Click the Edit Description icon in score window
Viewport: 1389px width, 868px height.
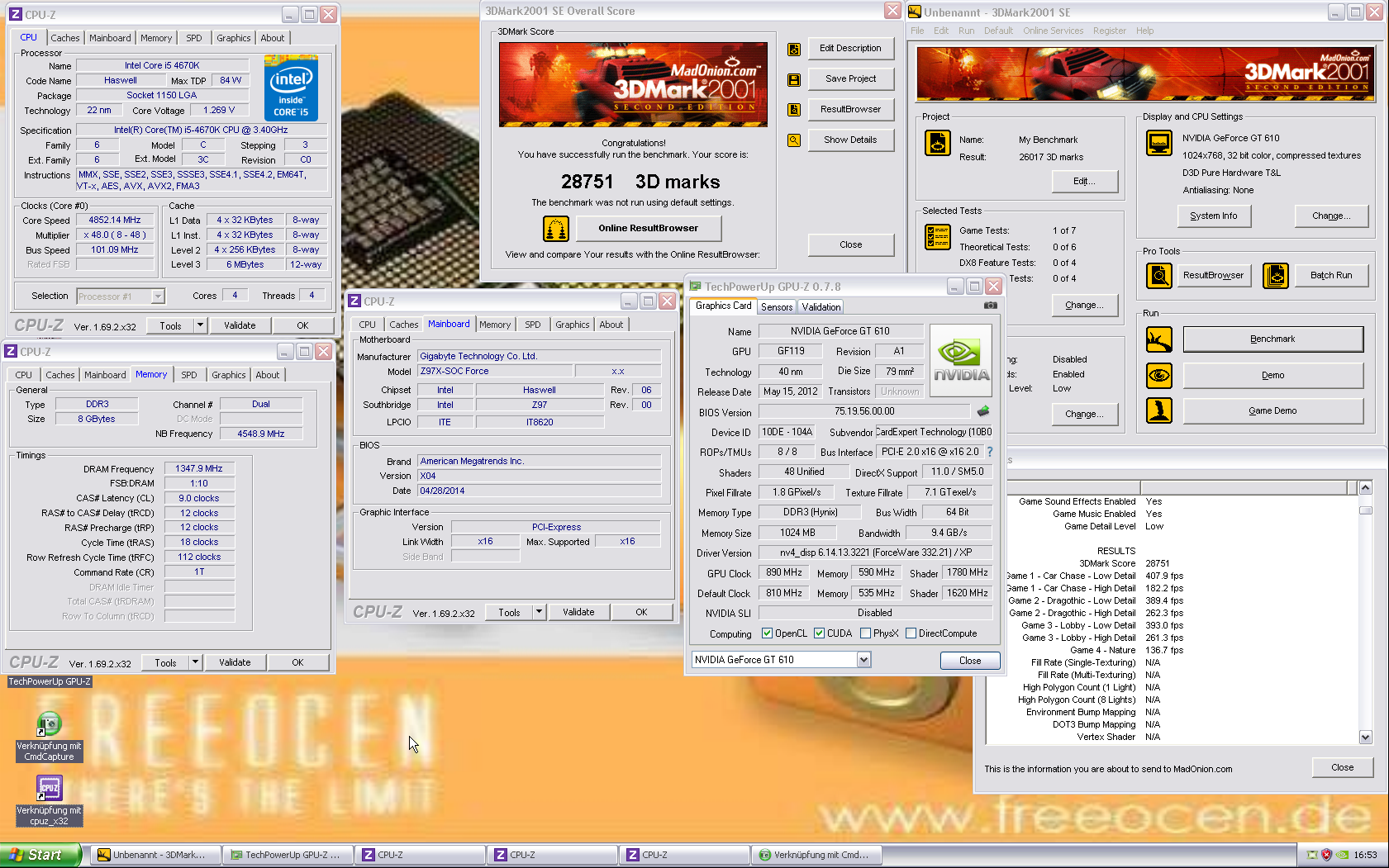tap(794, 50)
